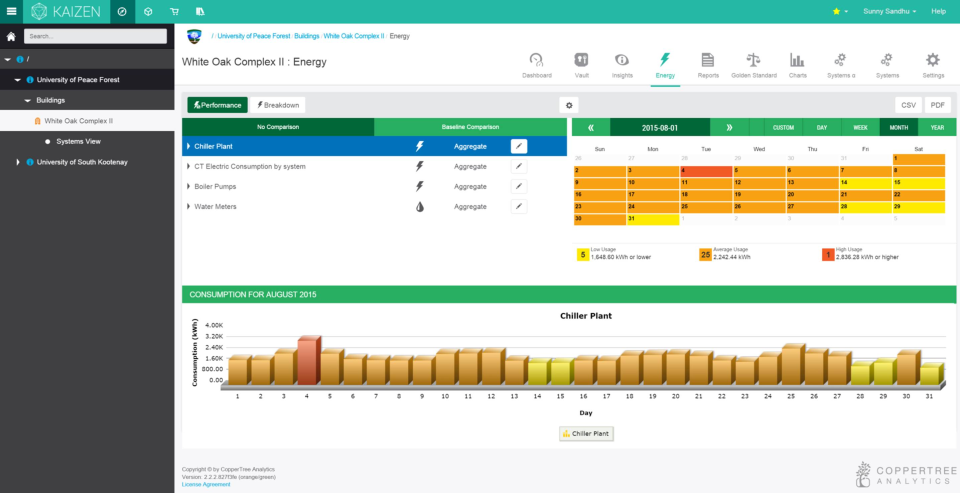This screenshot has height=493, width=960.
Task: Open the hamburger menu icon
Action: coord(11,11)
